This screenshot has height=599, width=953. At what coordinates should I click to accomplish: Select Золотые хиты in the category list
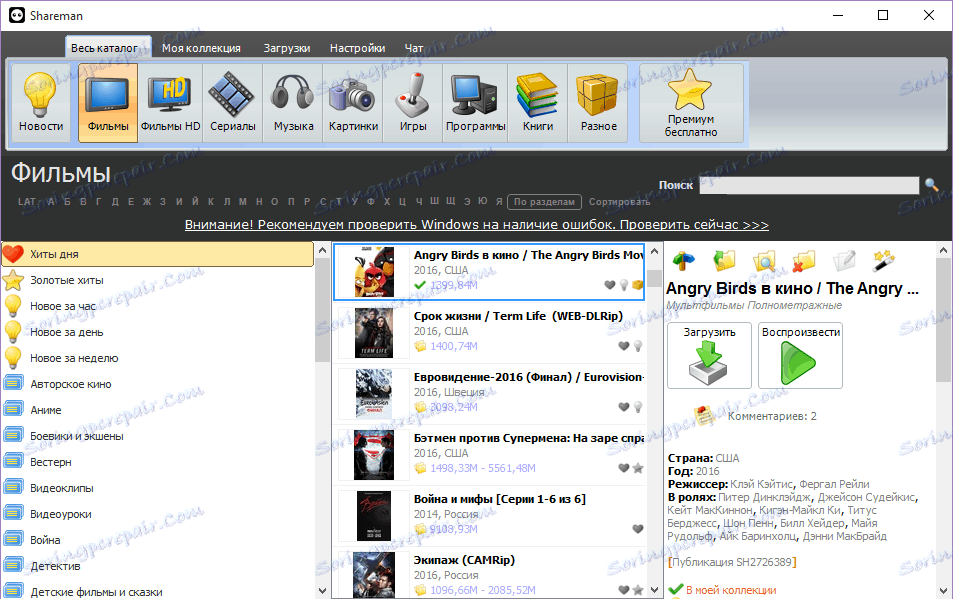click(x=157, y=280)
